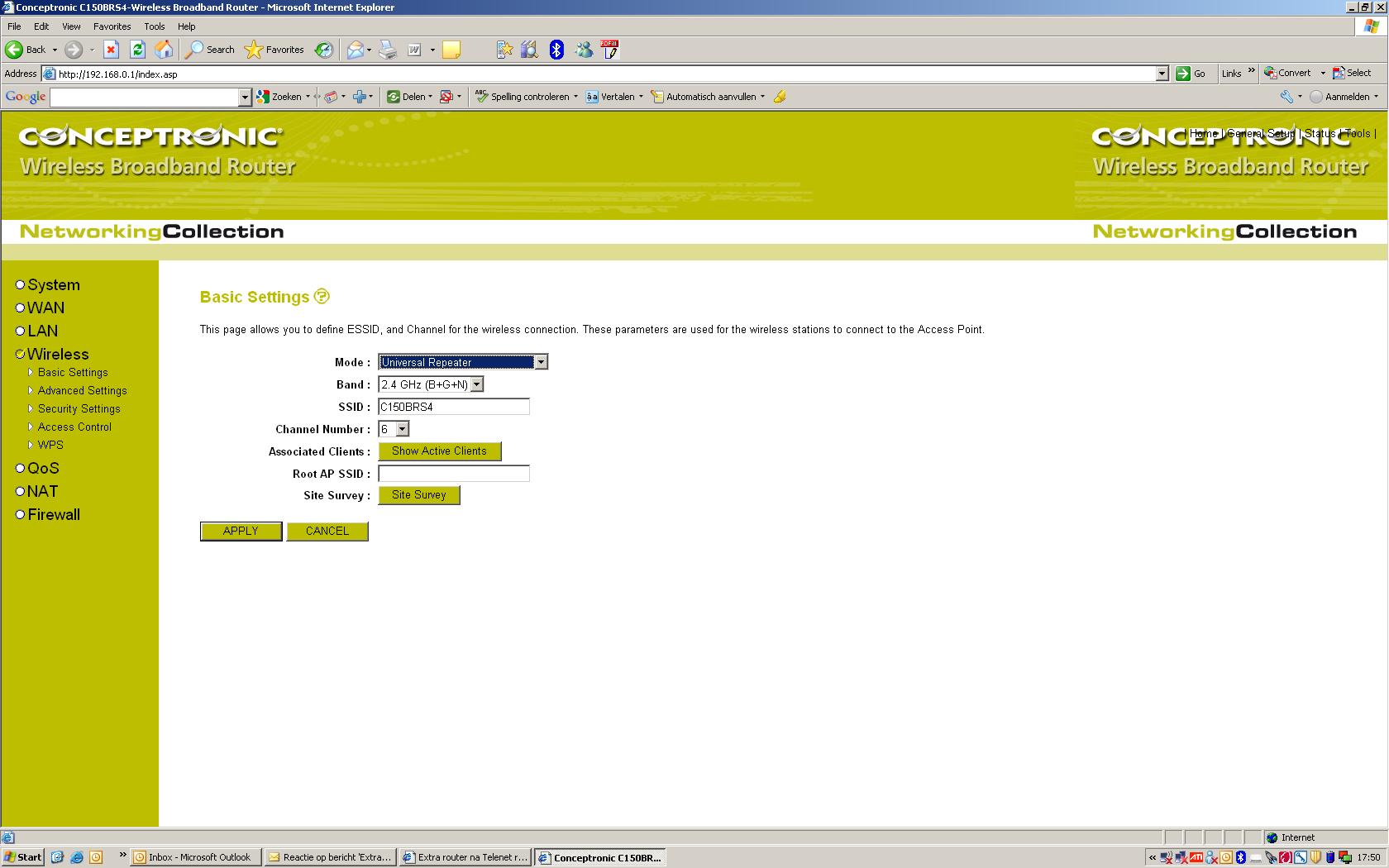
Task: Open the File menu
Action: click(14, 26)
